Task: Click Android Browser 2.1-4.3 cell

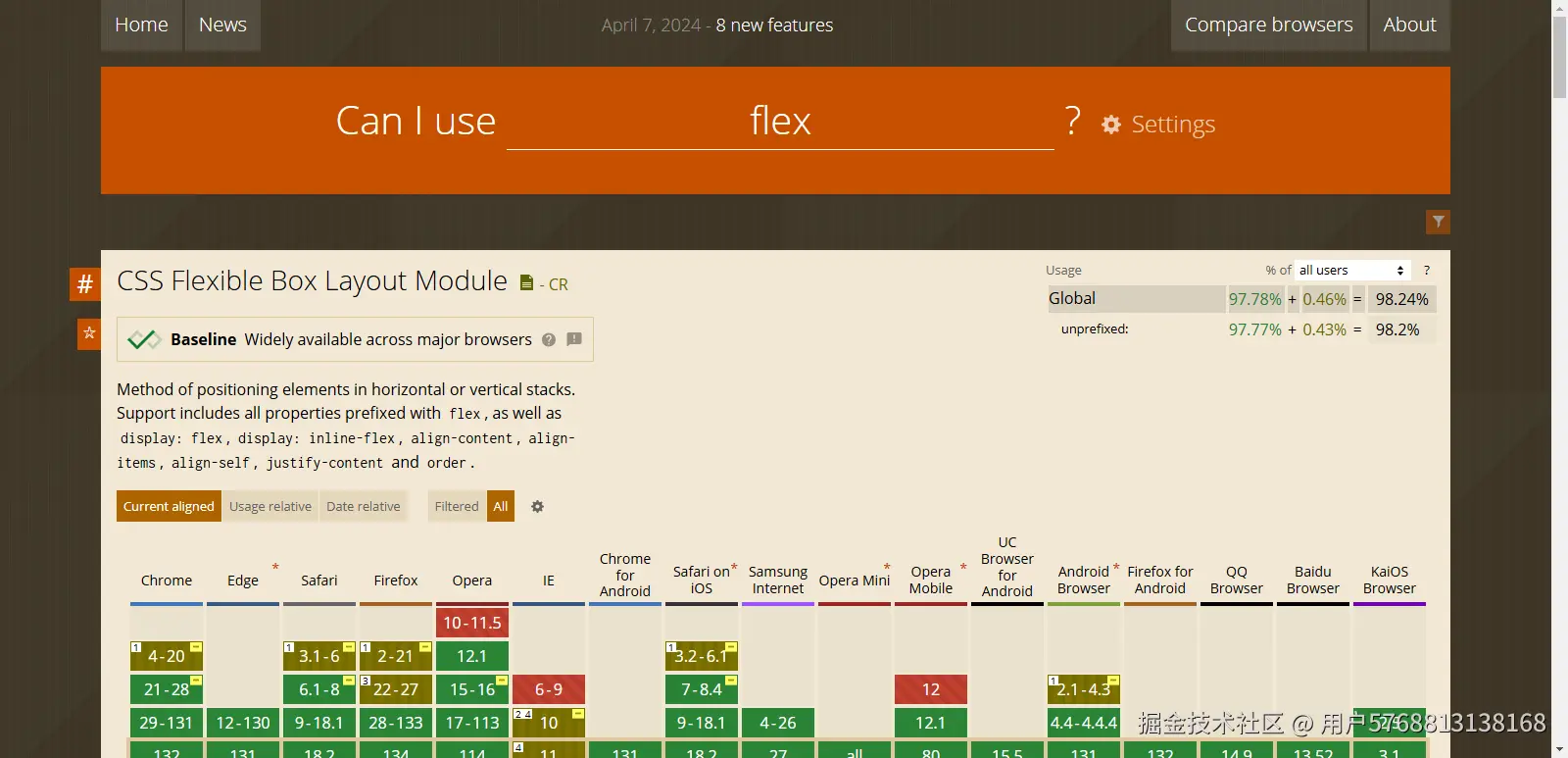Action: click(1084, 689)
